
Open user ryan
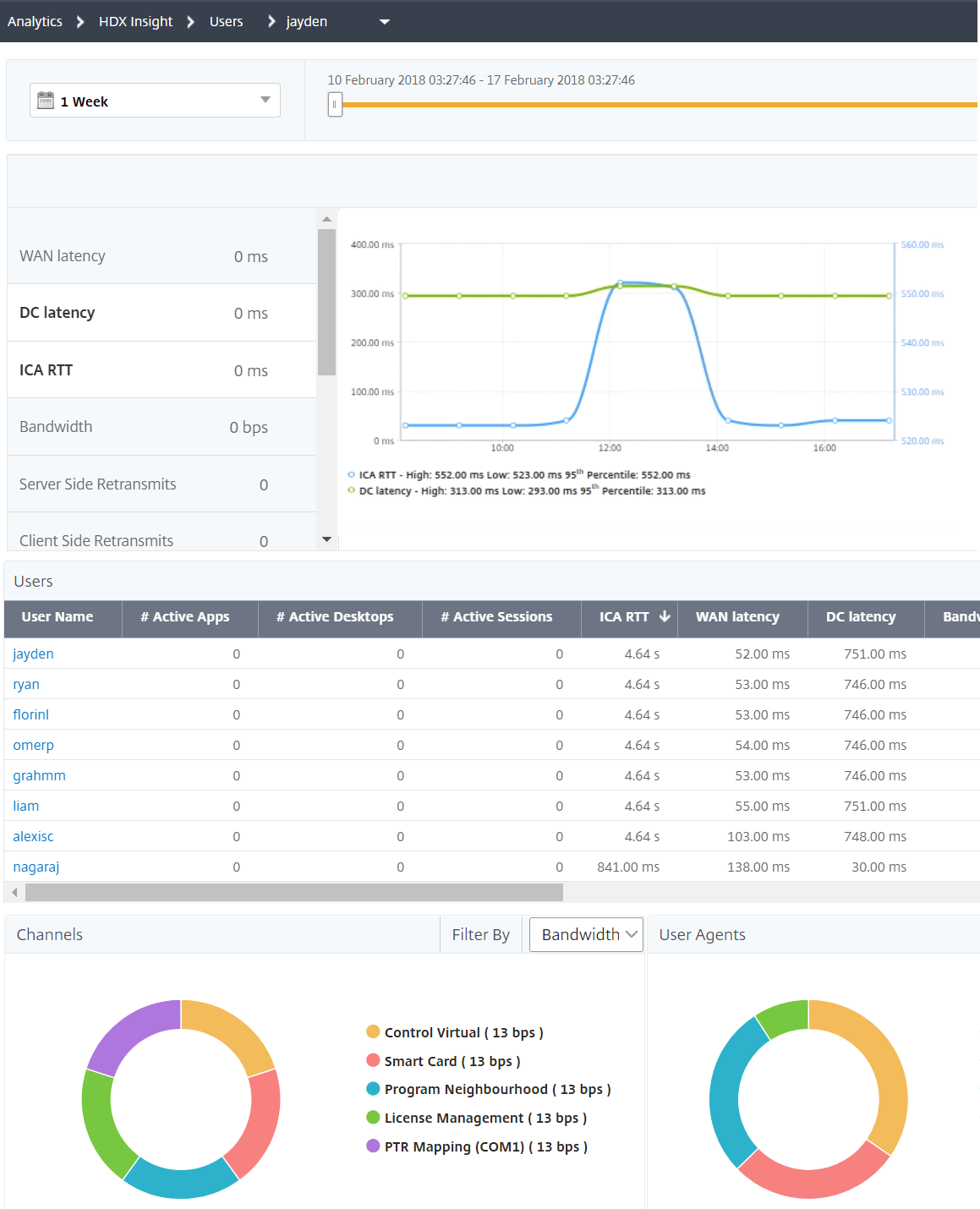26,684
